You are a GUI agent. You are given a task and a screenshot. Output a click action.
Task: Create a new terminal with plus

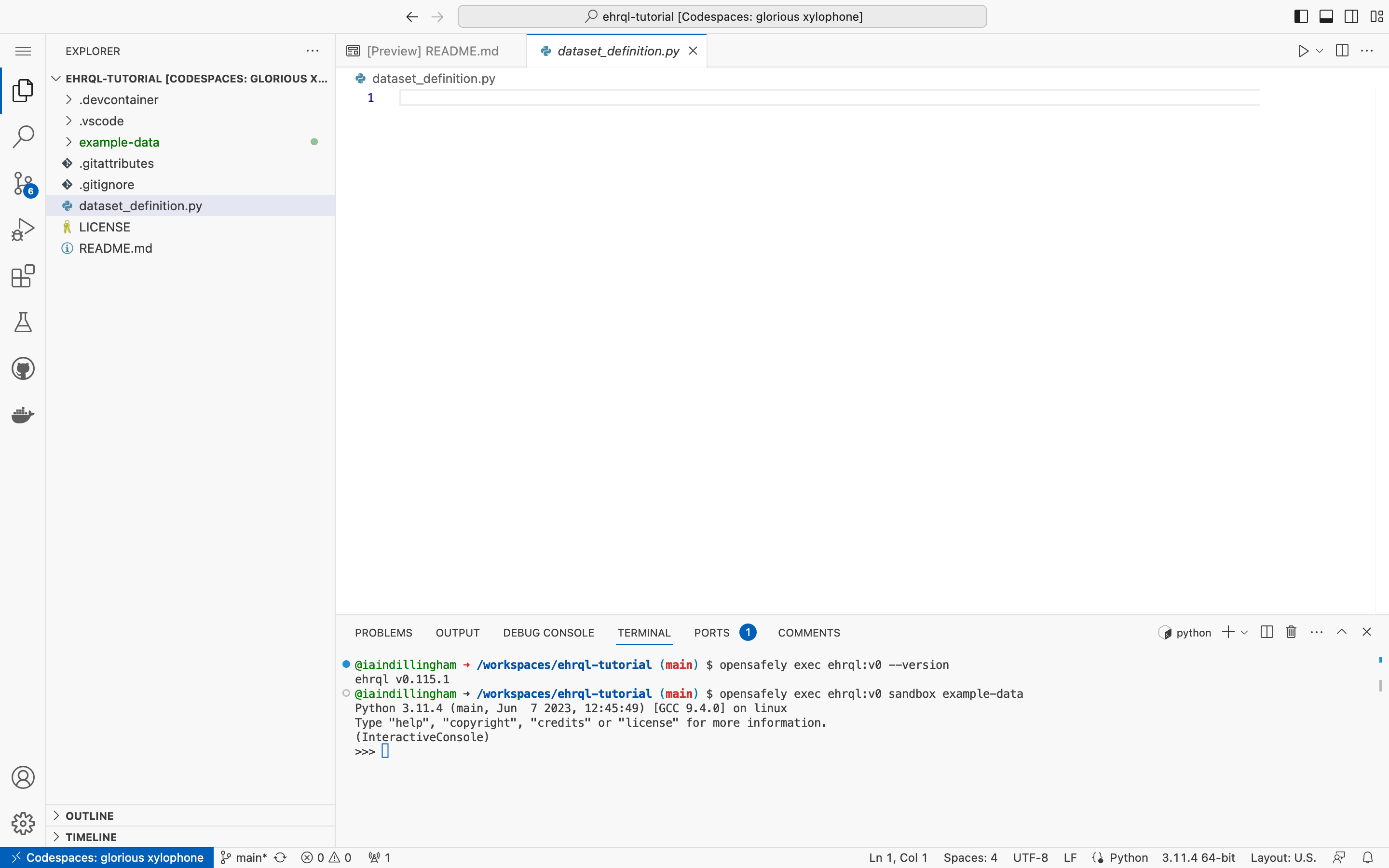point(1228,632)
